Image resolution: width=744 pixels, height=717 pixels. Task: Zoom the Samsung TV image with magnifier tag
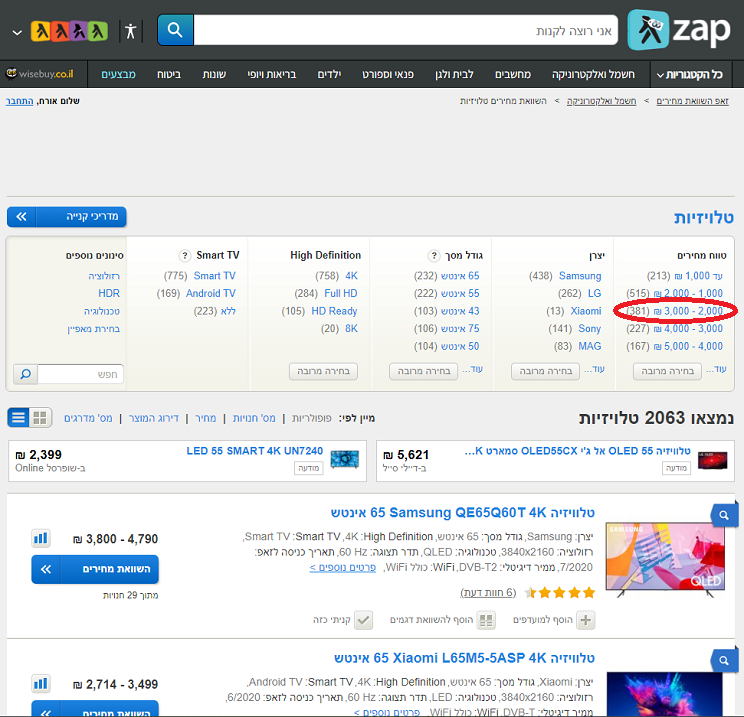pyautogui.click(x=723, y=515)
